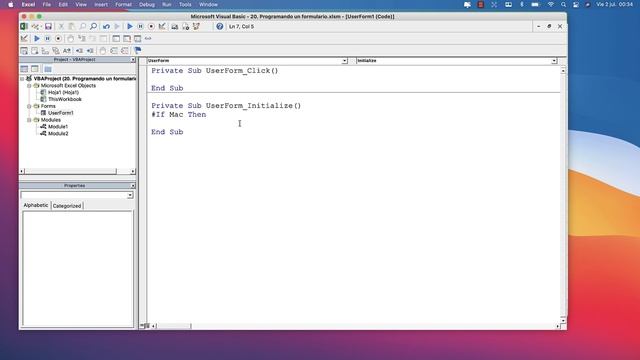Click the Wi-Fi icon in menu bar
640x360 pixels.
point(551,4)
